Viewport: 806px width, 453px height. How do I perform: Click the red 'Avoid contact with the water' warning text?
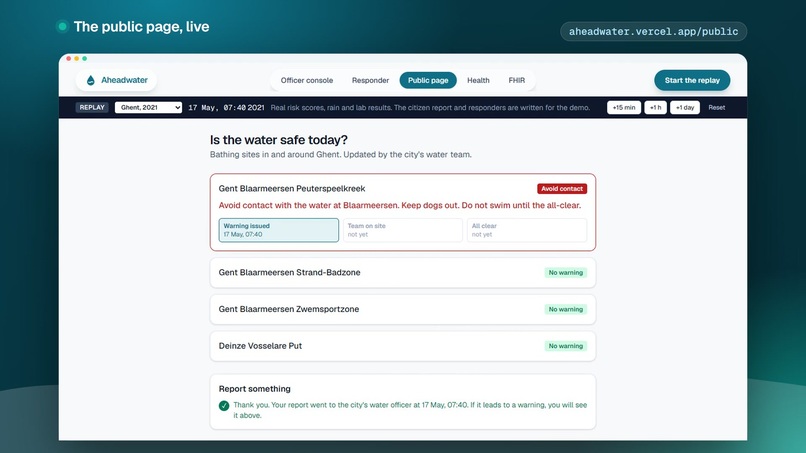tap(400, 205)
